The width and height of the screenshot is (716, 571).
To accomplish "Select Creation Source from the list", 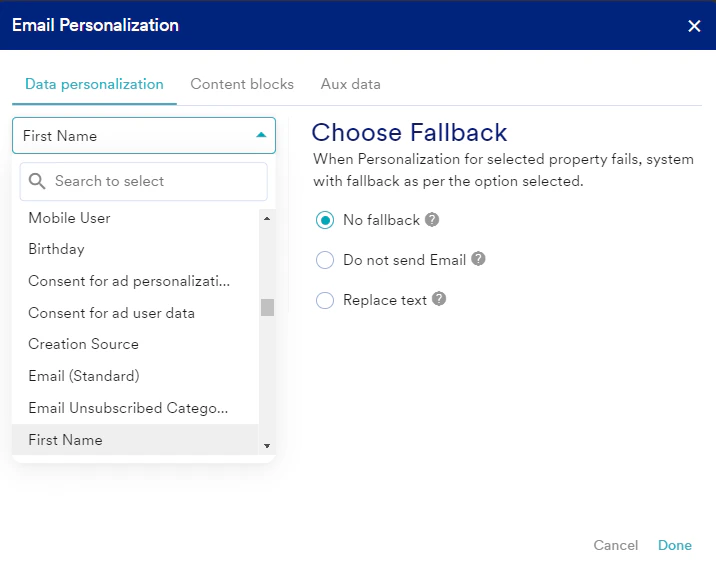I will point(83,344).
